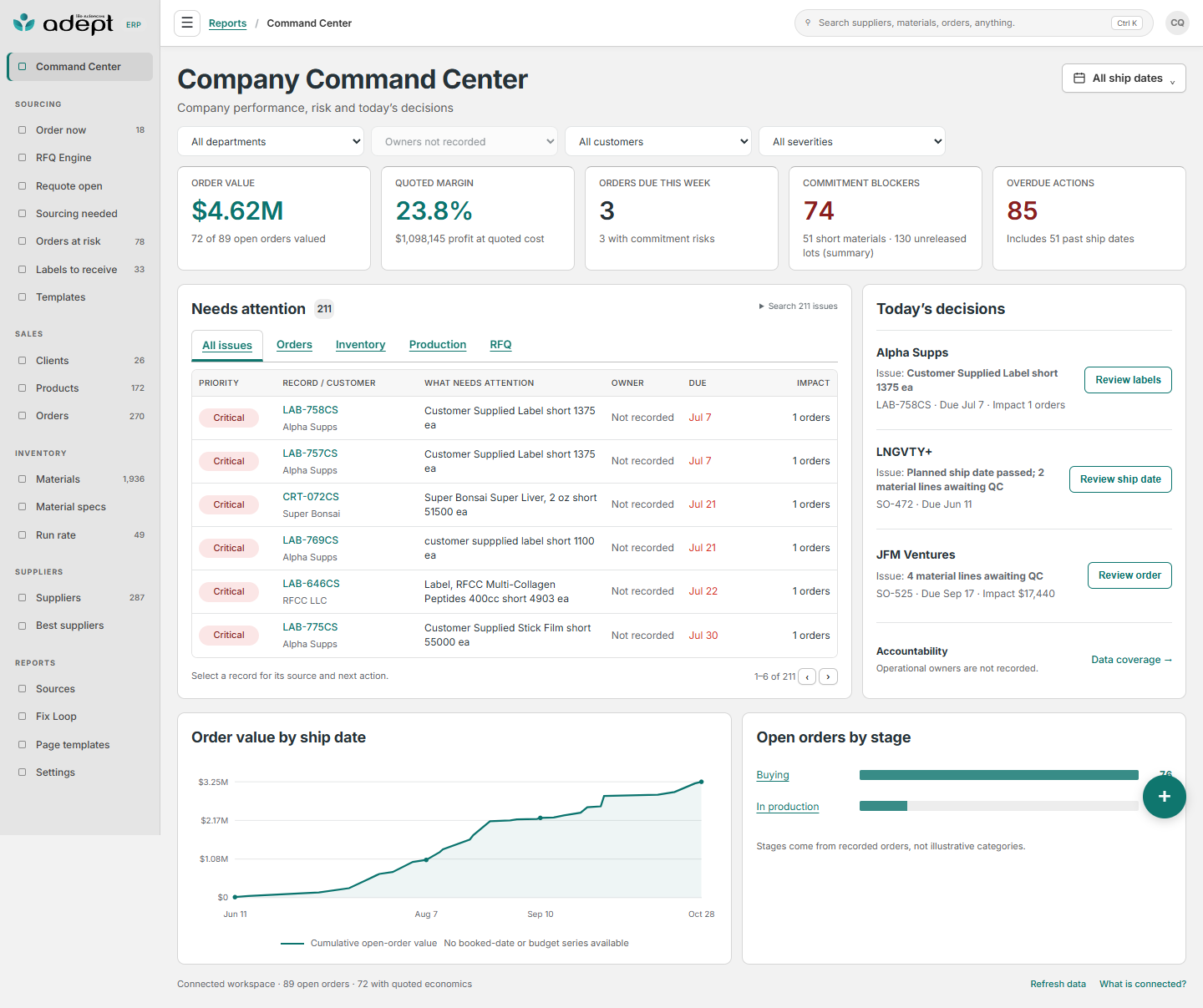Click the CQ user avatar
This screenshot has width=1203, height=1008.
(1177, 23)
